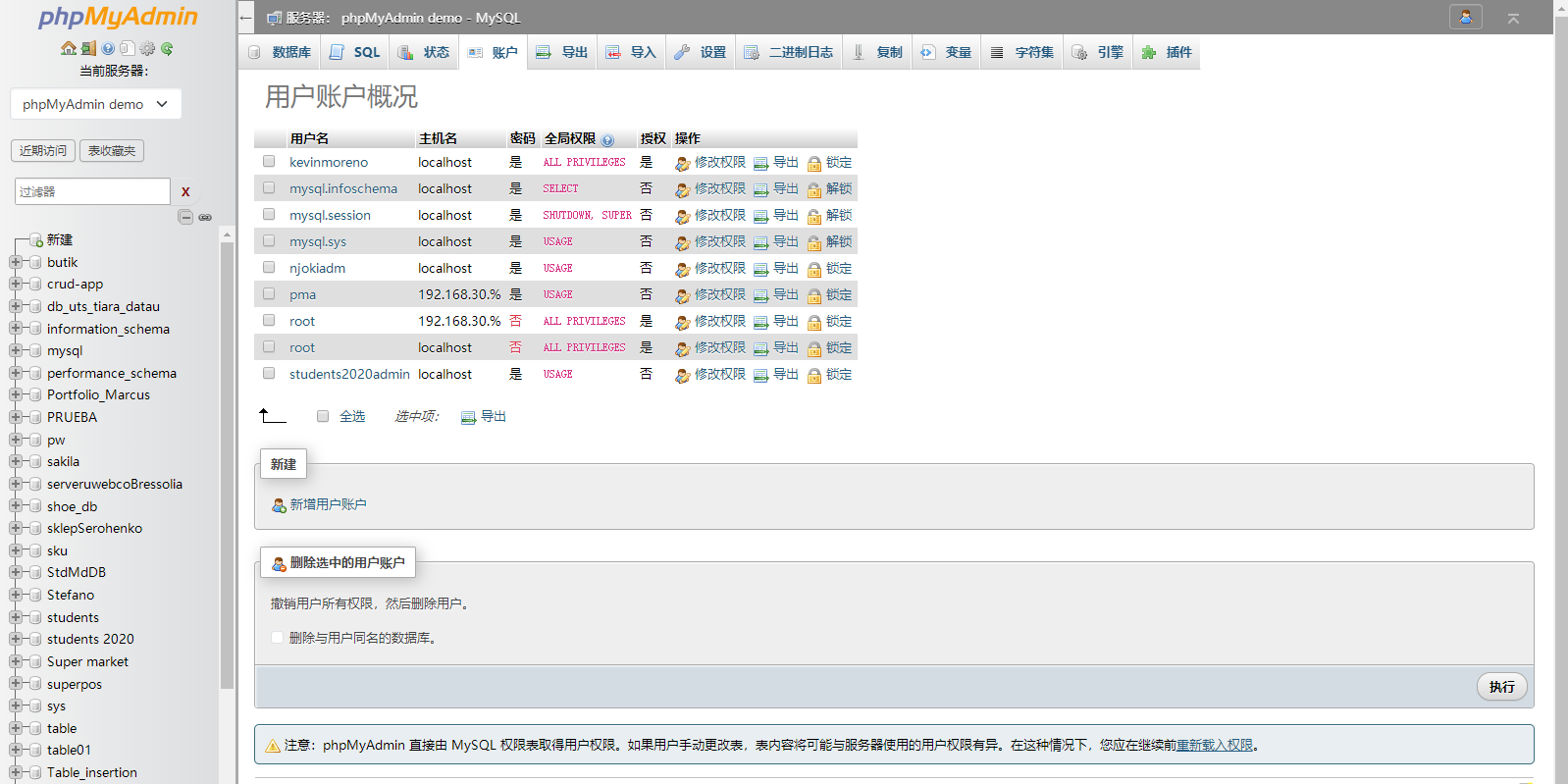Viewport: 1568px width, 784px height.
Task: Open the performance_schema database
Action: (x=112, y=373)
